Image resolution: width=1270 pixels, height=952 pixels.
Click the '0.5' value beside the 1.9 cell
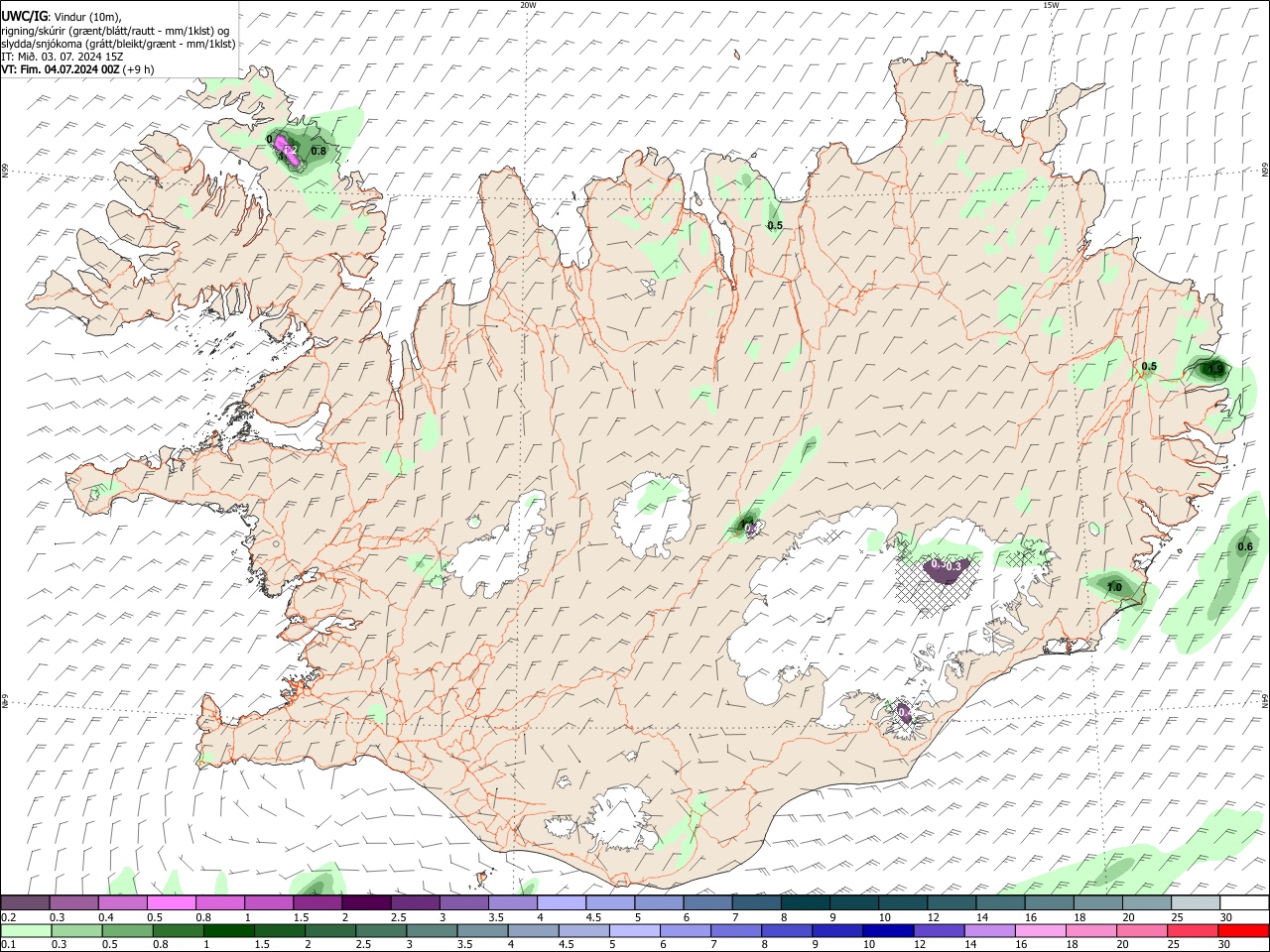coord(1149,367)
